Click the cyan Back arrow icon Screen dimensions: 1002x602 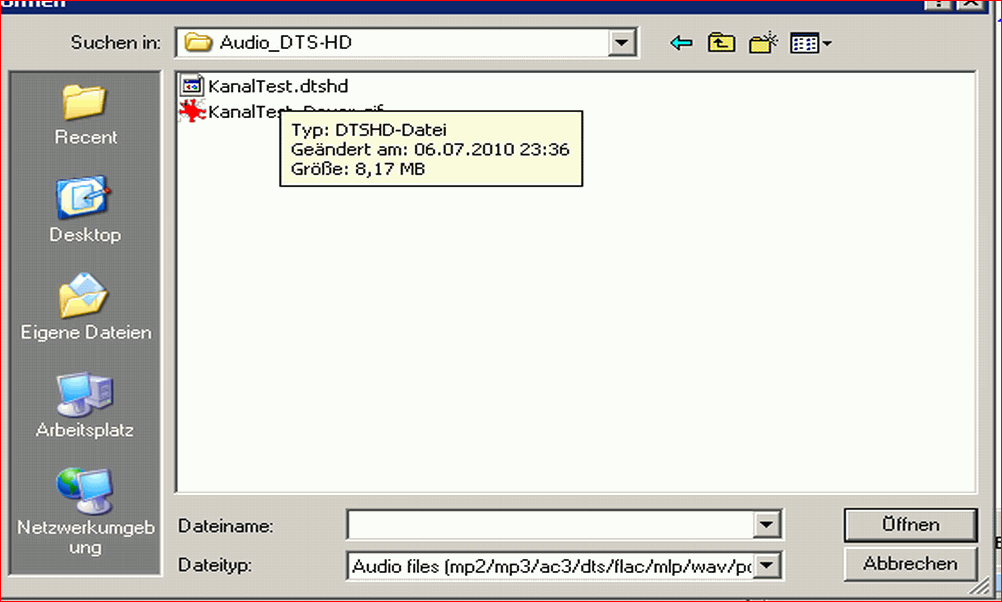[x=682, y=43]
